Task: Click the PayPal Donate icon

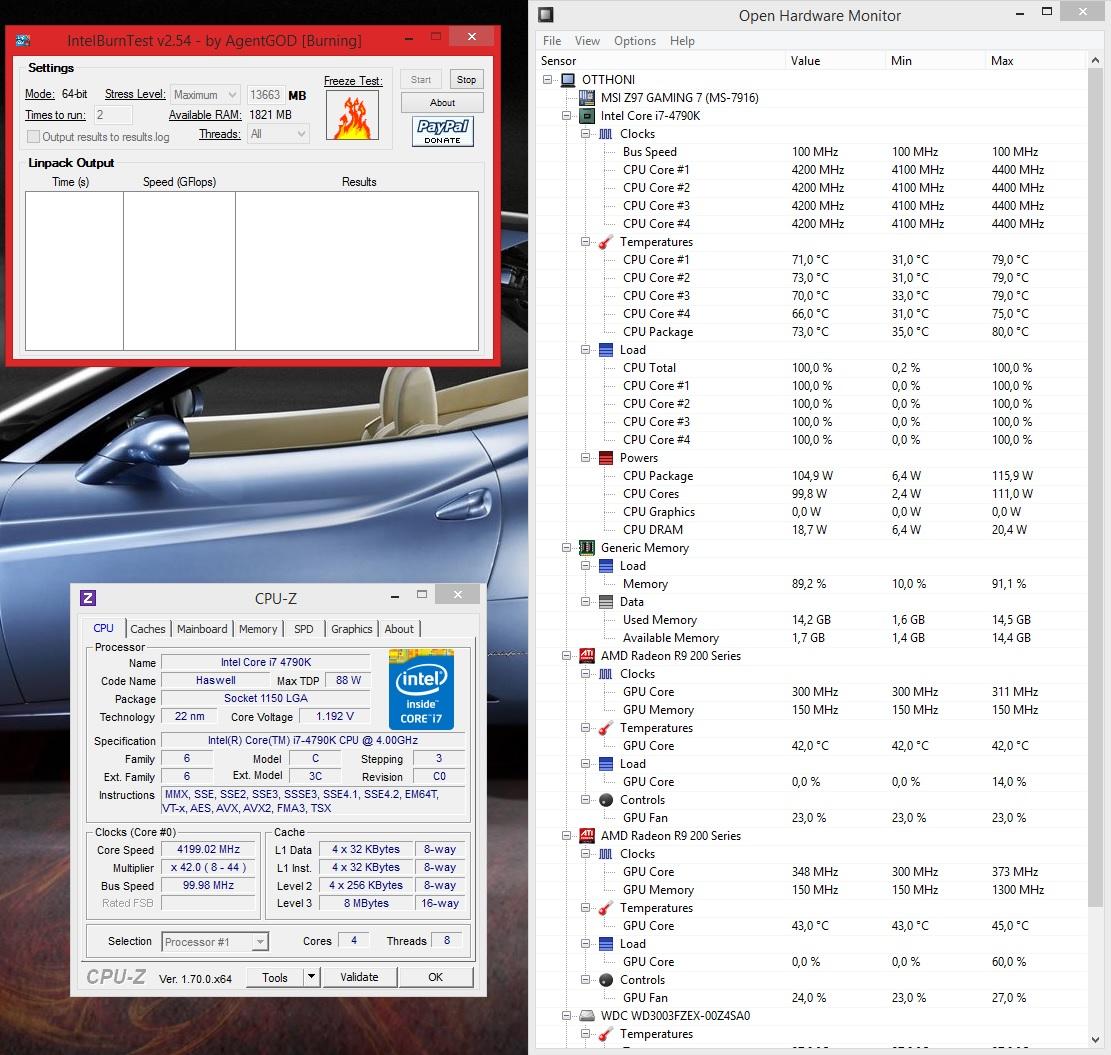Action: tap(443, 131)
